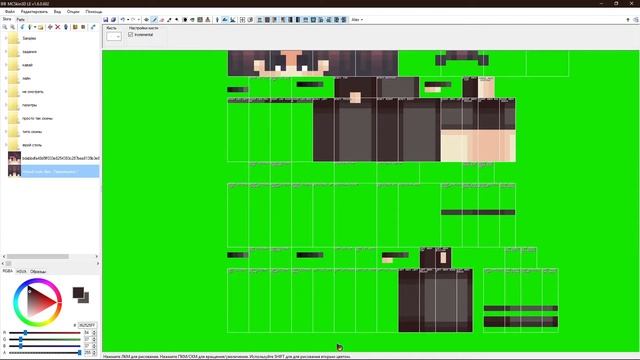This screenshot has height=360, width=640.
Task: Expand the kawaii folder
Action: point(6,65)
